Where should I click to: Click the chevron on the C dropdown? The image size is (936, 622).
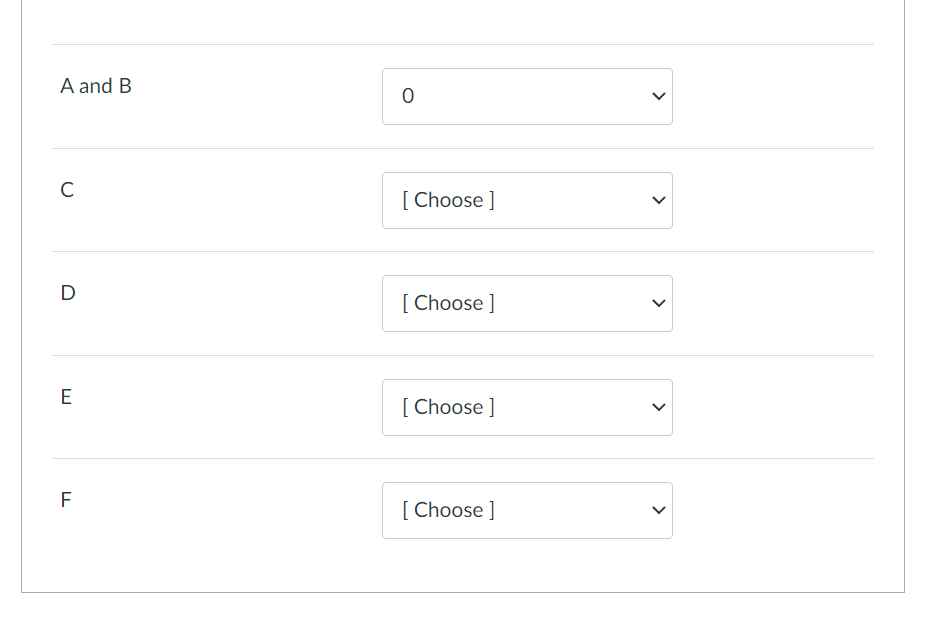pos(658,200)
